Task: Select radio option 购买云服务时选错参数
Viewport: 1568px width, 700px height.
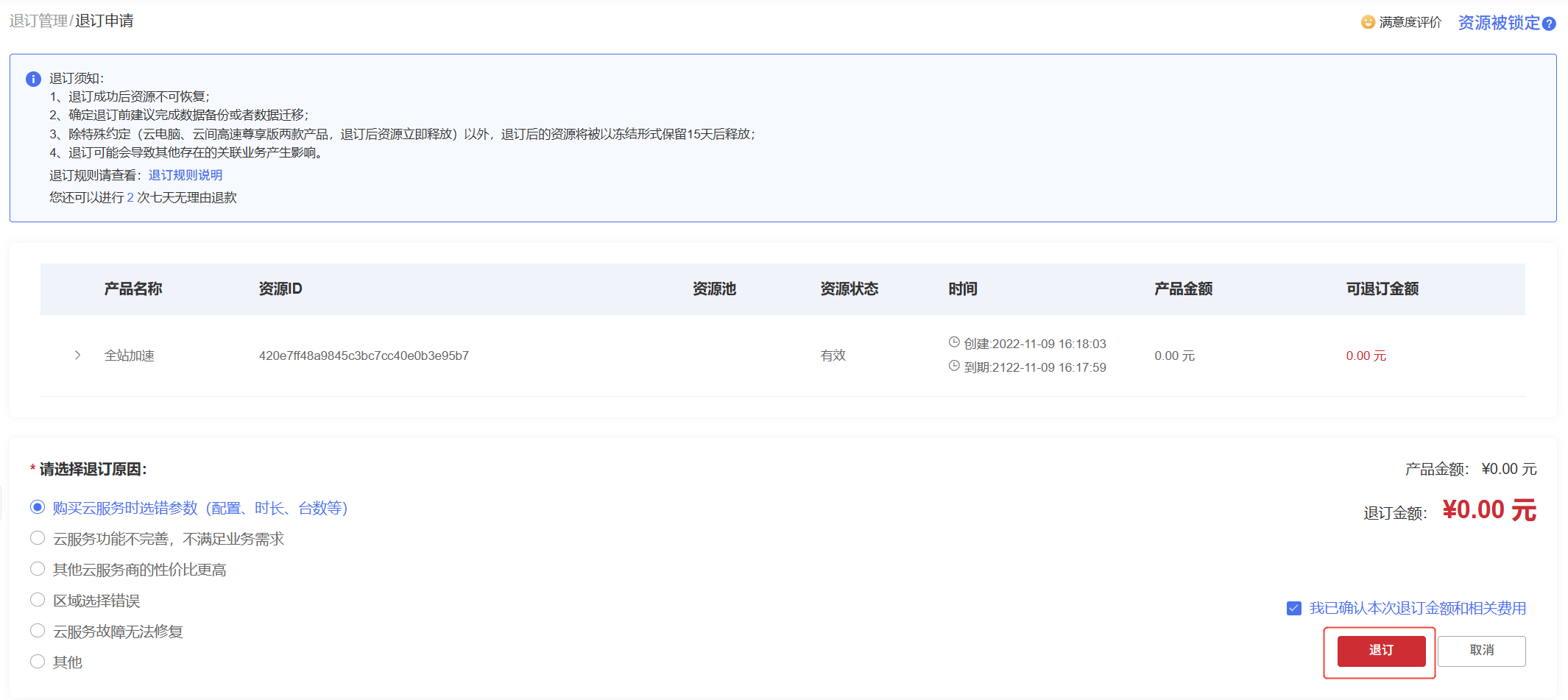Action: 38,507
